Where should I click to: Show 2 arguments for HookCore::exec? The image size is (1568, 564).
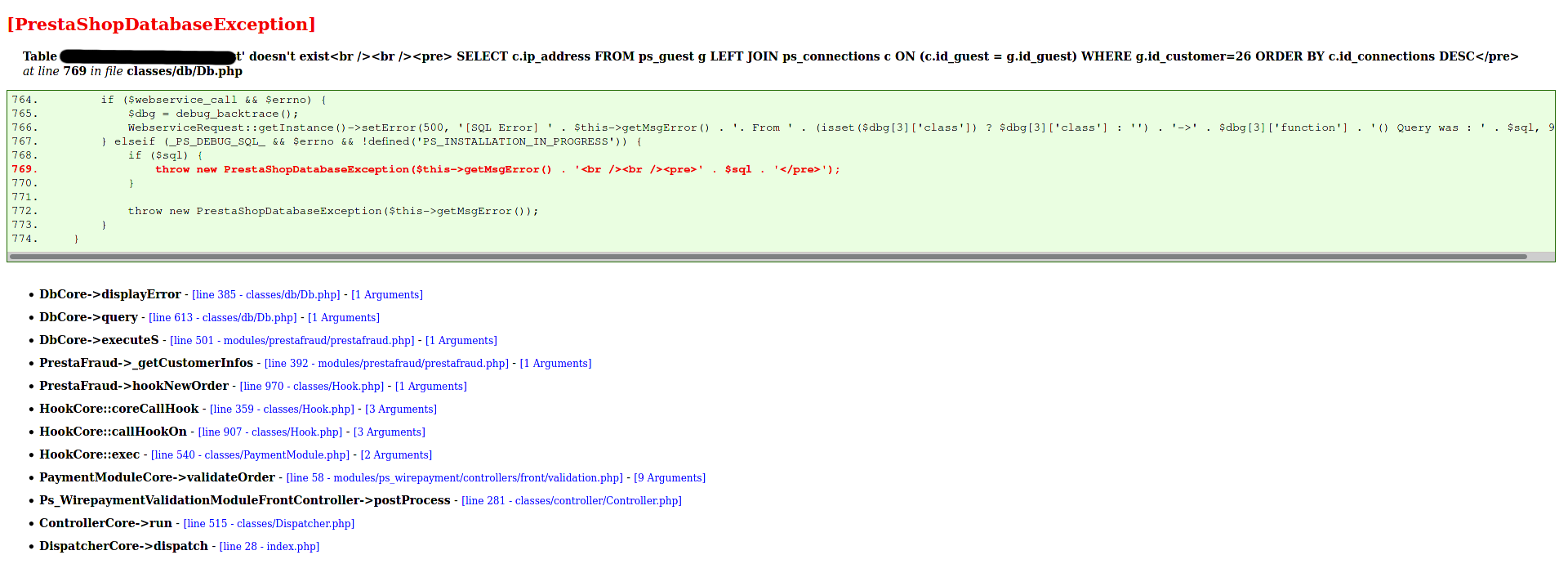pyautogui.click(x=396, y=455)
